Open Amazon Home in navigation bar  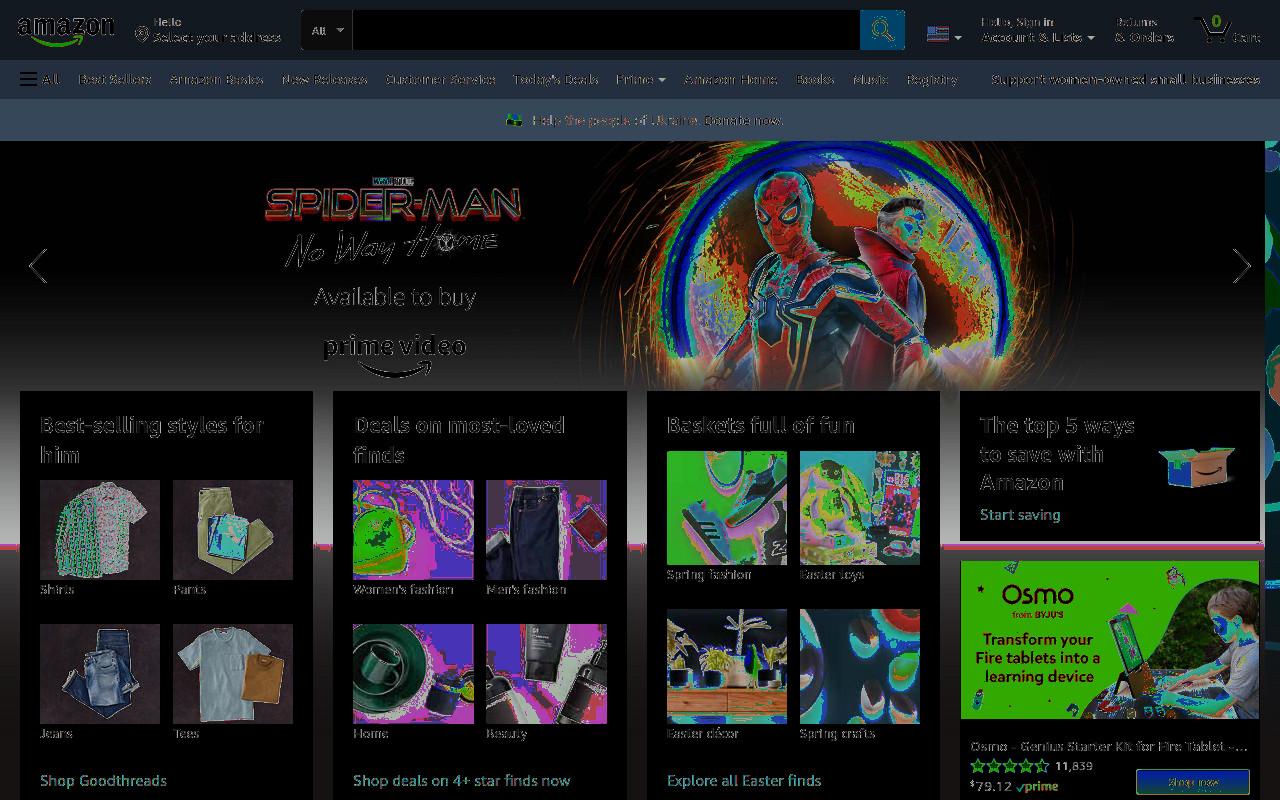point(731,79)
